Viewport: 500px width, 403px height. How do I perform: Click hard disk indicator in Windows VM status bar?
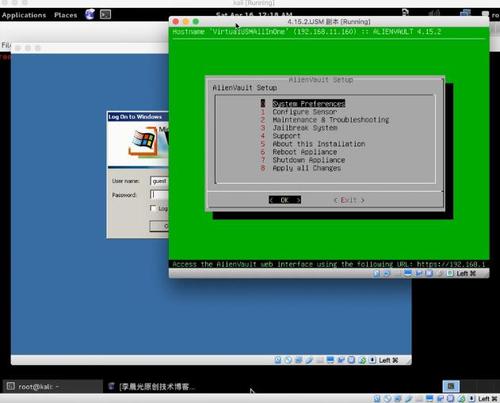coord(278,360)
